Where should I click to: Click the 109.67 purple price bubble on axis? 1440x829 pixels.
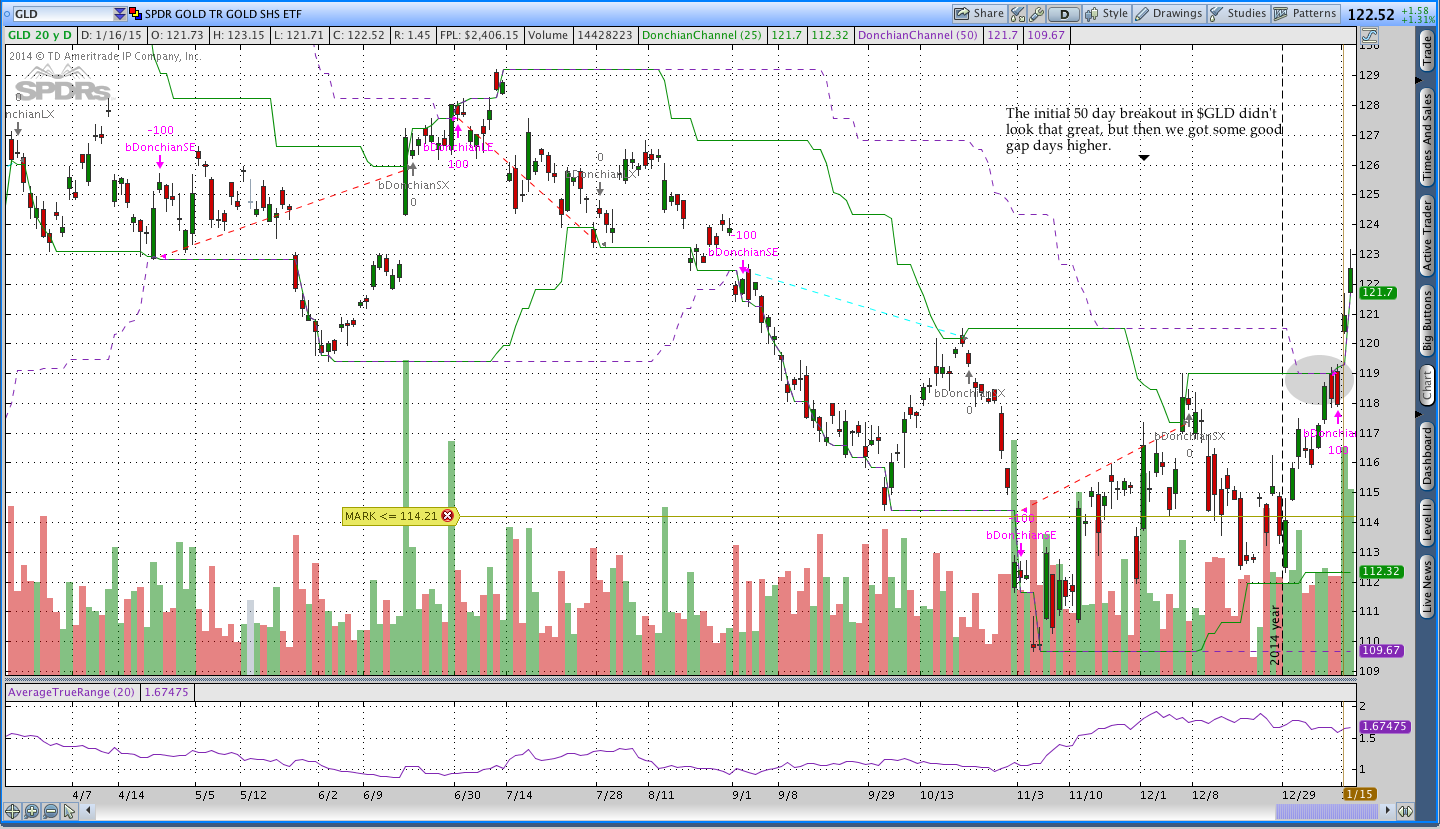pyautogui.click(x=1379, y=650)
